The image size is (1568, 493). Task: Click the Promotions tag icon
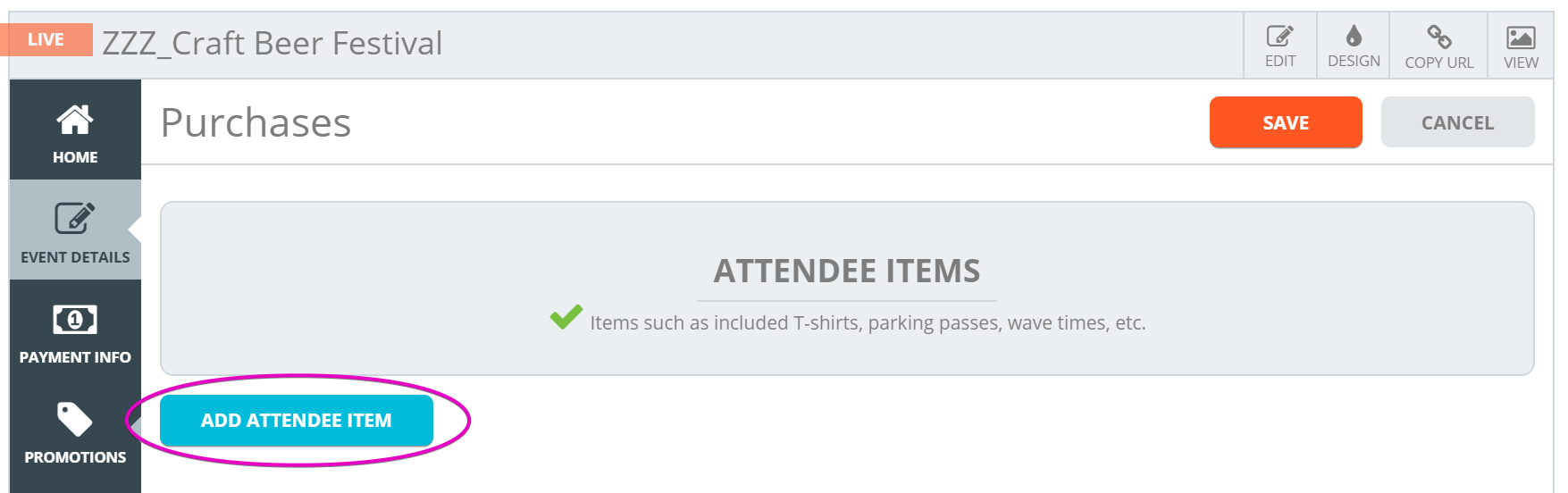(x=75, y=419)
